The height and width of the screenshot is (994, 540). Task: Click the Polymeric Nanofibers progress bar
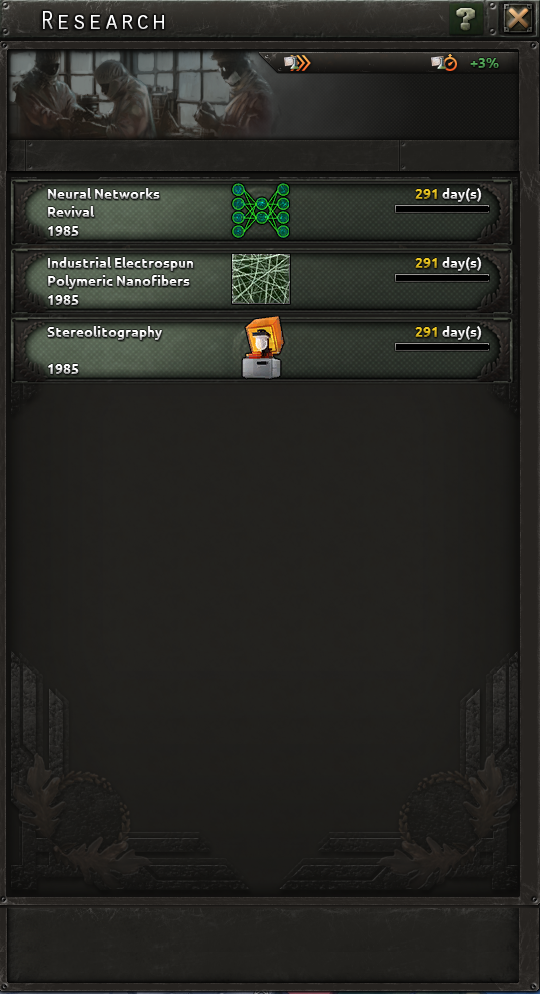442,278
